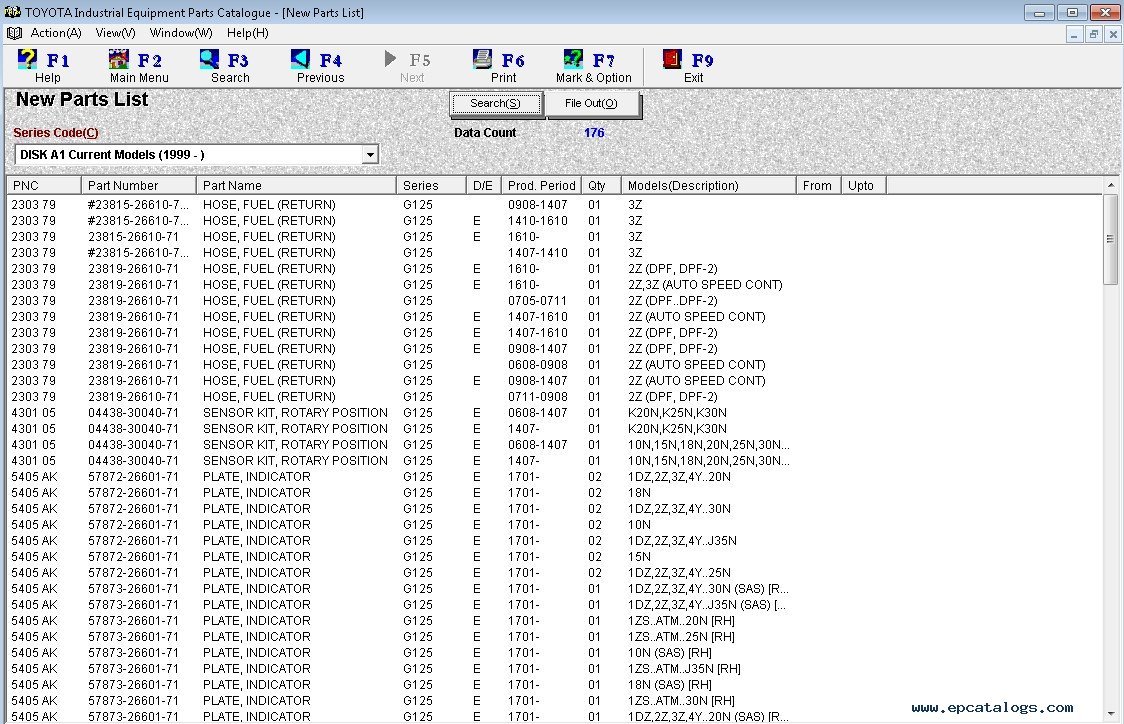Screen dimensions: 1124x724
Task: Click the F3 Search toolbar icon
Action: [209, 59]
